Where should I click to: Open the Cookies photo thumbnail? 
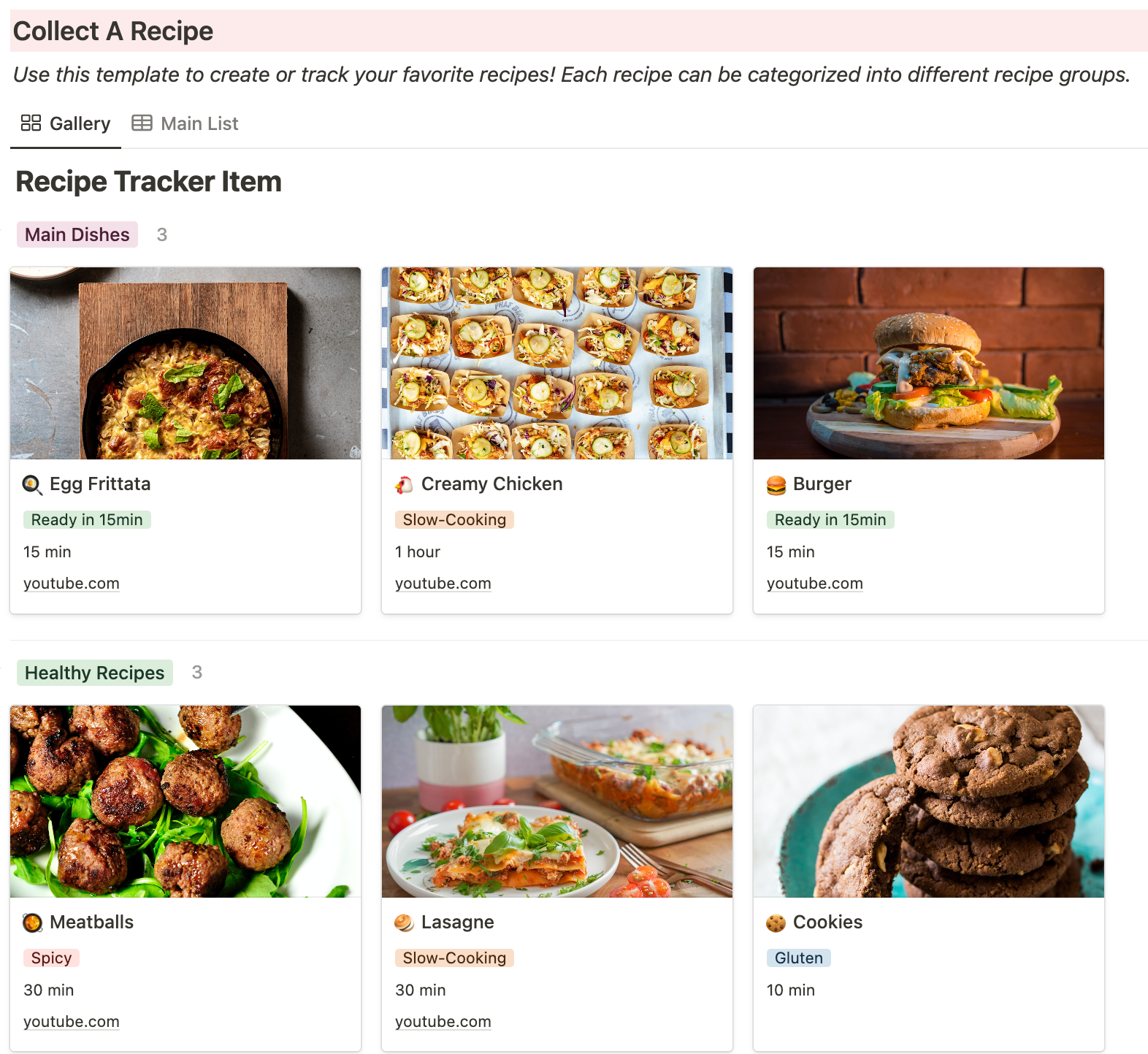(x=928, y=801)
